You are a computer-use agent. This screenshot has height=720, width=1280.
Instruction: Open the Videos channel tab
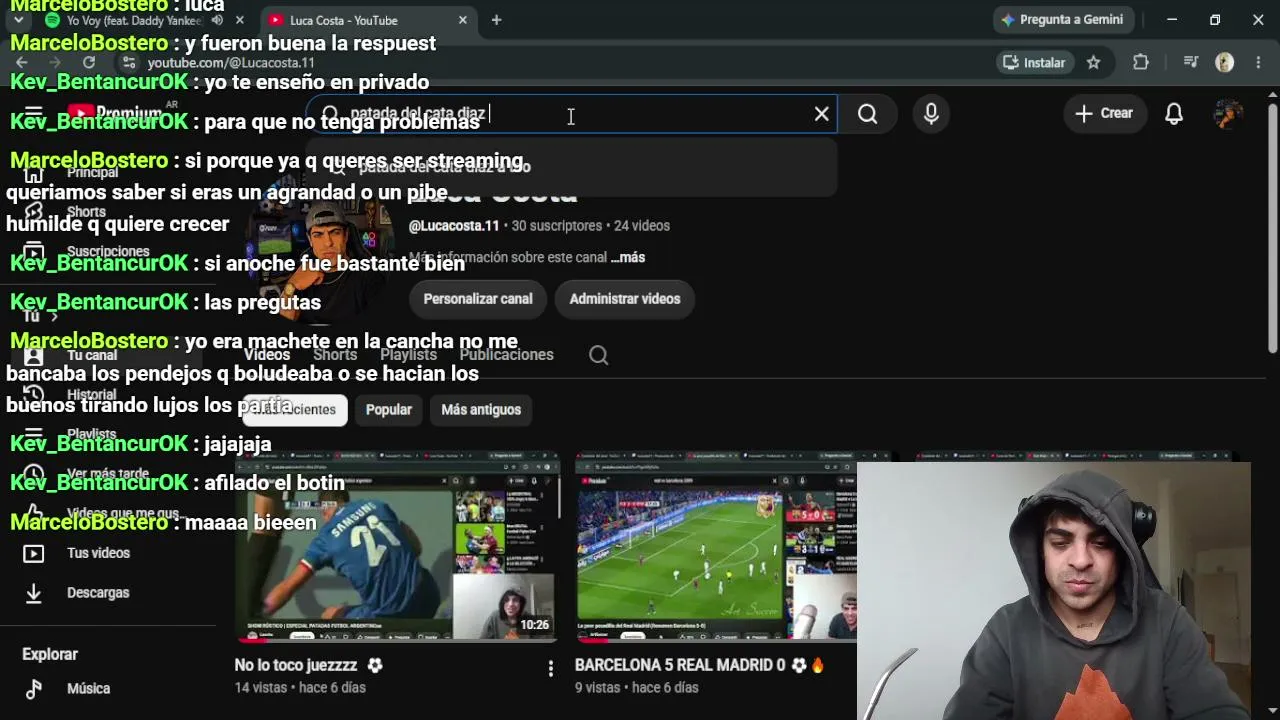267,355
